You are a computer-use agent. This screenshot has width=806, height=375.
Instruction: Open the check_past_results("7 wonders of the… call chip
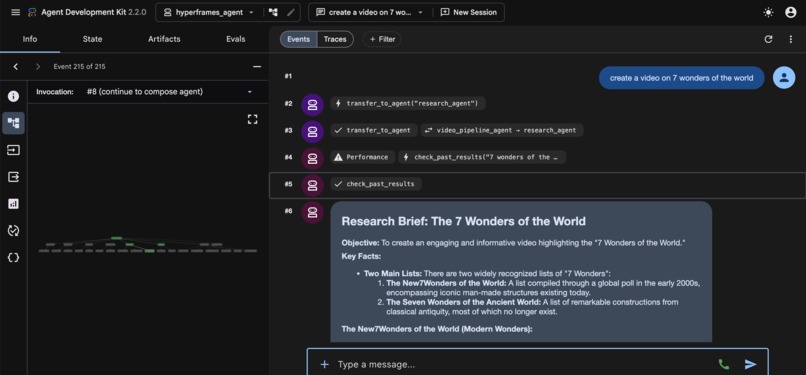point(482,157)
